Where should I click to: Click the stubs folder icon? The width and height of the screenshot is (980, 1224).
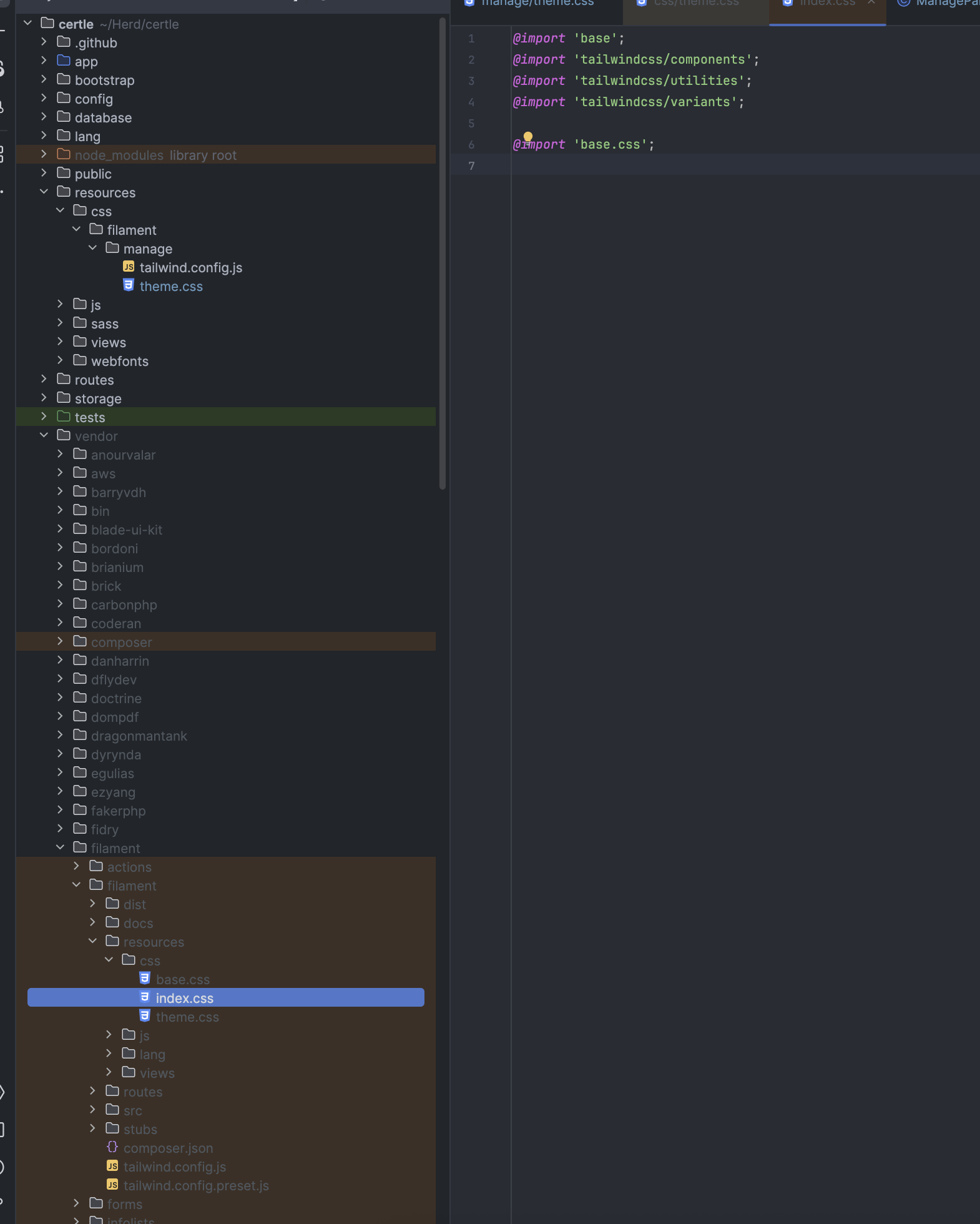(x=112, y=1128)
